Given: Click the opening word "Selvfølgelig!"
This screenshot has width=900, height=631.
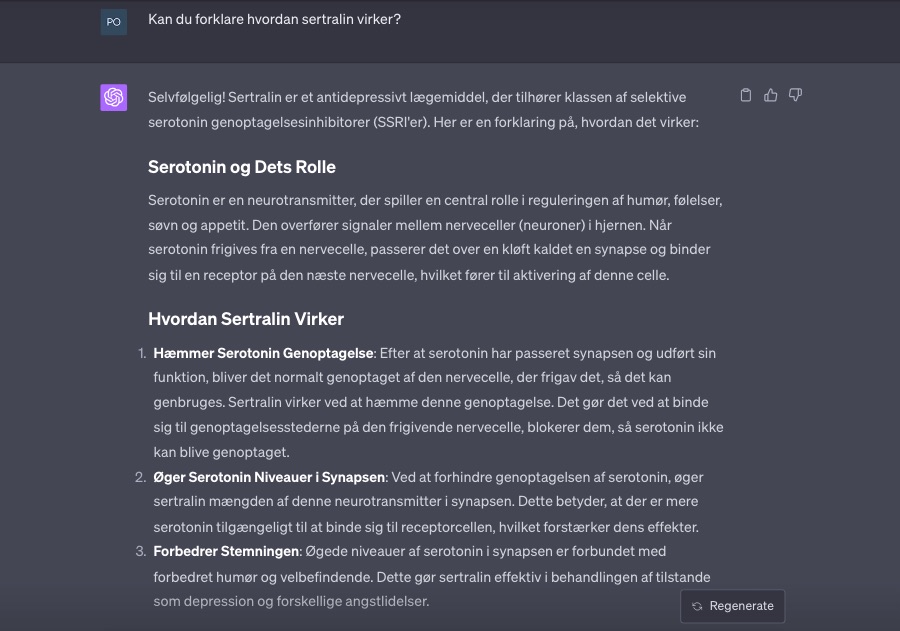Looking at the screenshot, I should [x=186, y=97].
